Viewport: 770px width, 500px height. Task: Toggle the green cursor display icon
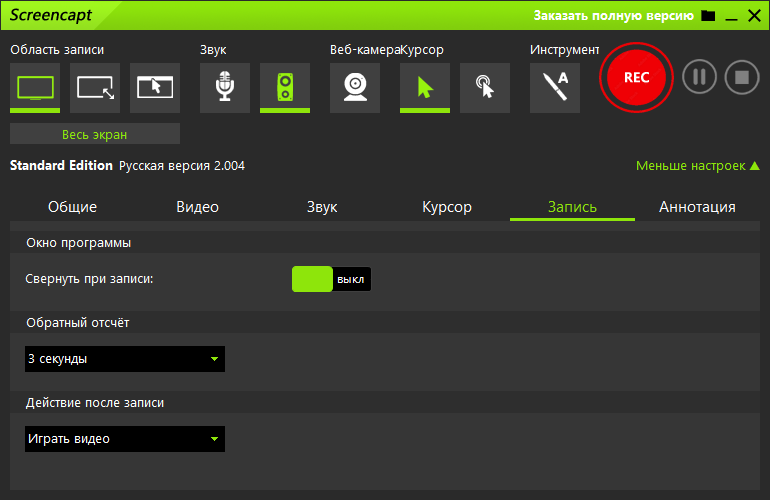pos(425,87)
